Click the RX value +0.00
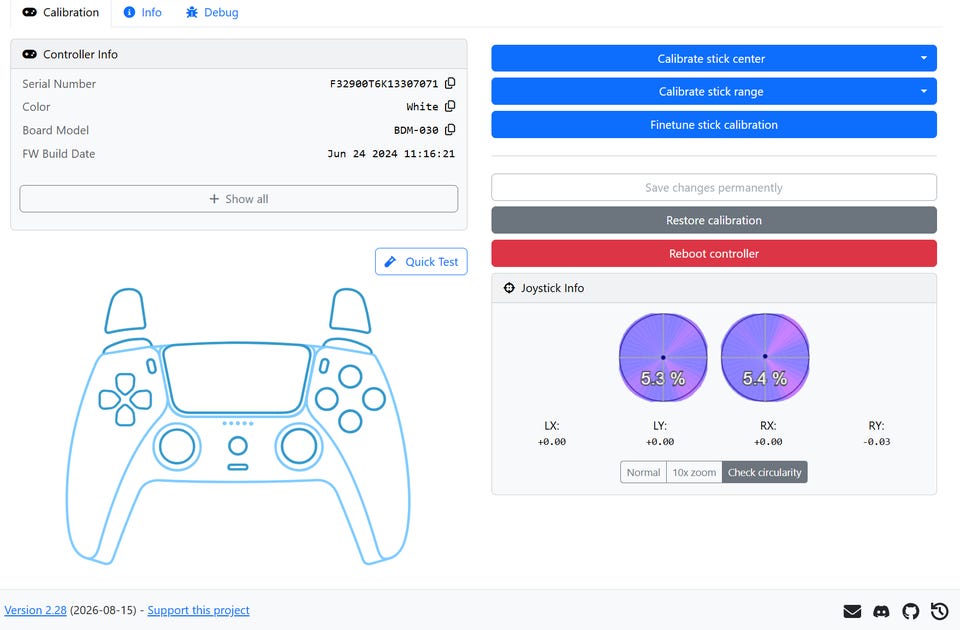Image resolution: width=960 pixels, height=630 pixels. tap(768, 441)
